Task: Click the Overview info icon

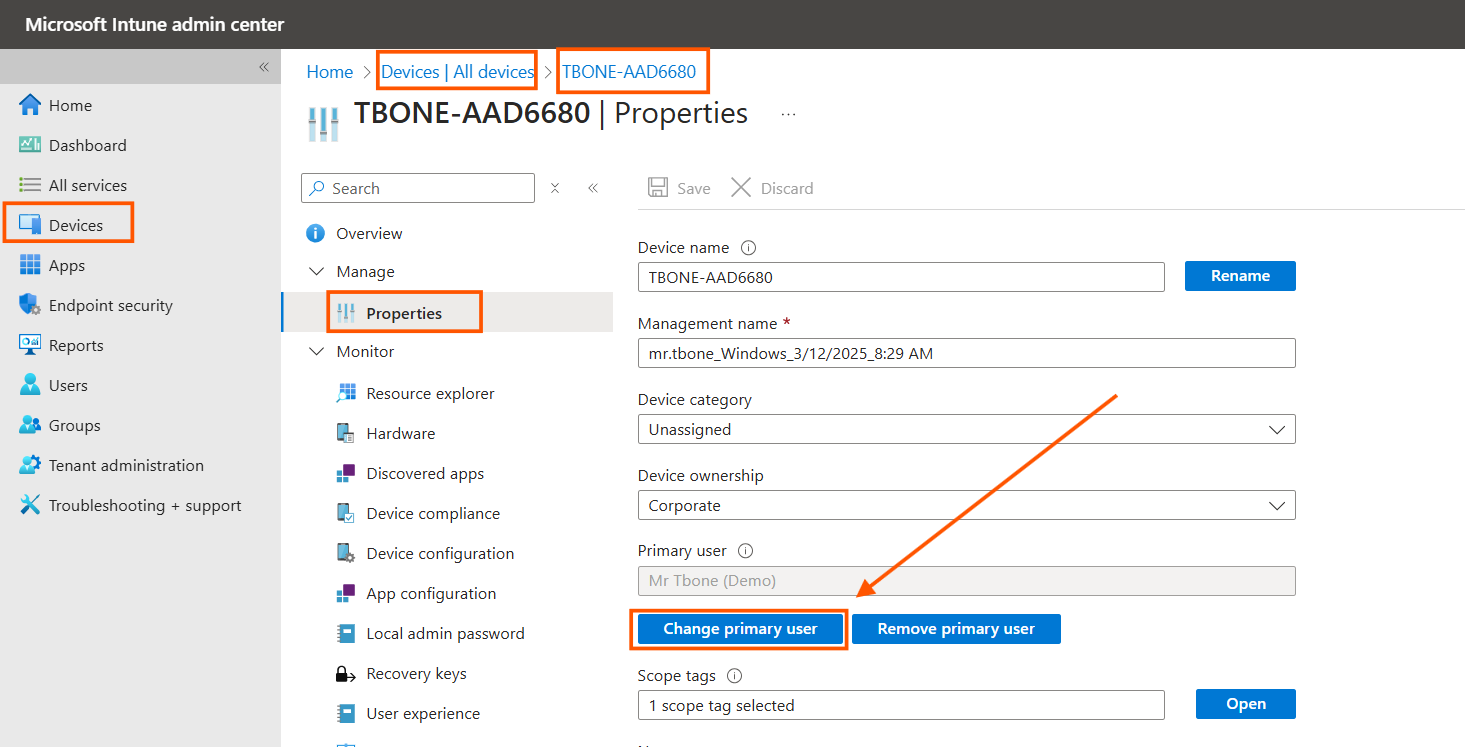Action: pyautogui.click(x=316, y=233)
